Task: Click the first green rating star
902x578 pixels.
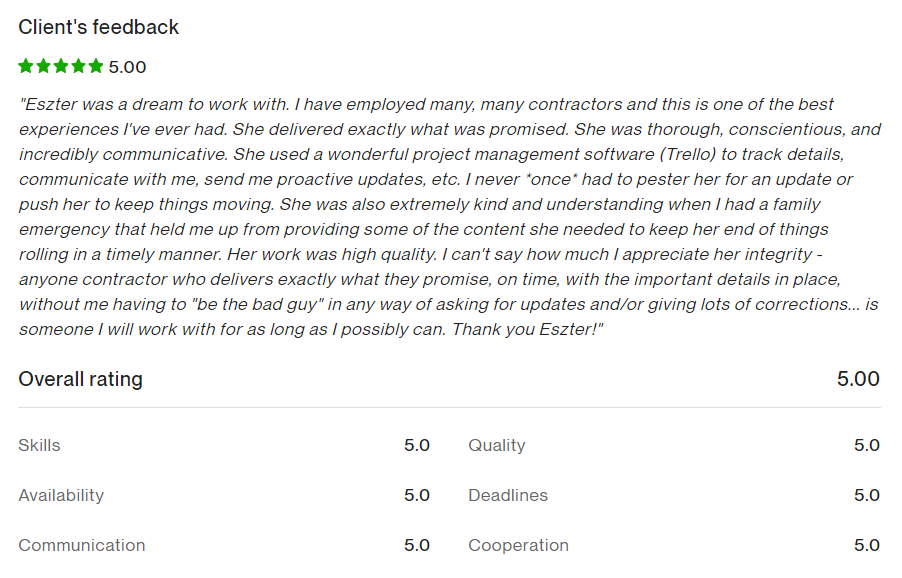Action: [26, 66]
